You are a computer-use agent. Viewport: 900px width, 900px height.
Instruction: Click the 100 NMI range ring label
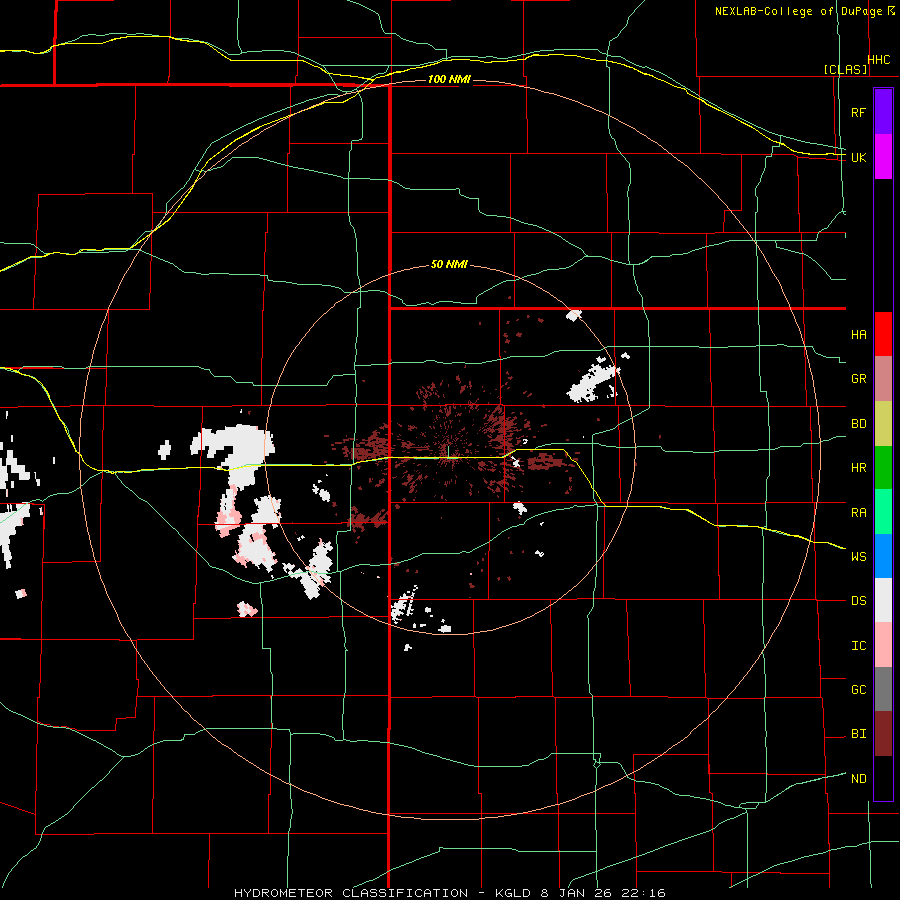(449, 79)
